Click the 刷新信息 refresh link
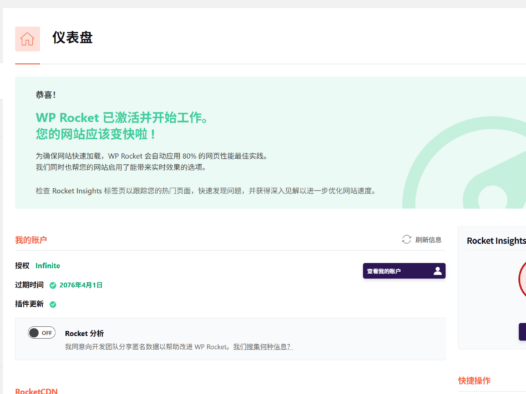This screenshot has width=526, height=394. coord(428,240)
